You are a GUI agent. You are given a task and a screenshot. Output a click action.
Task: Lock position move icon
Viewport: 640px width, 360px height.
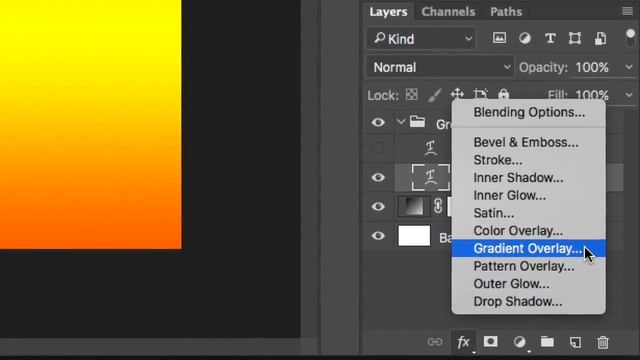click(x=457, y=94)
